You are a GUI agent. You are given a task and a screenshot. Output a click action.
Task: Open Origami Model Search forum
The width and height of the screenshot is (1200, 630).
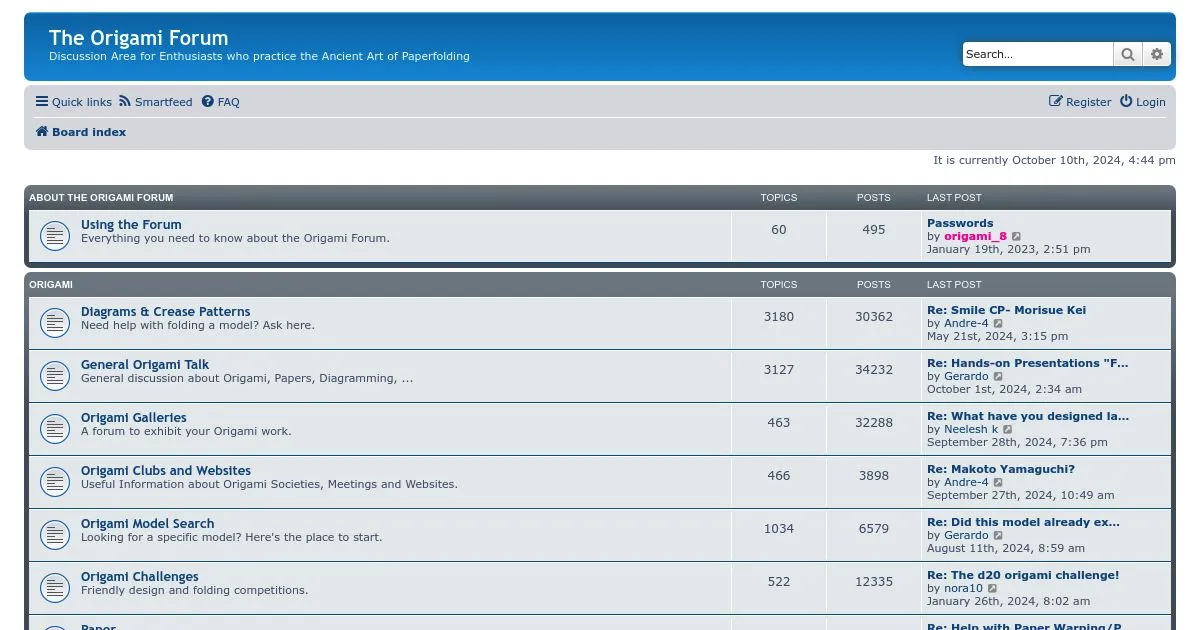click(148, 524)
